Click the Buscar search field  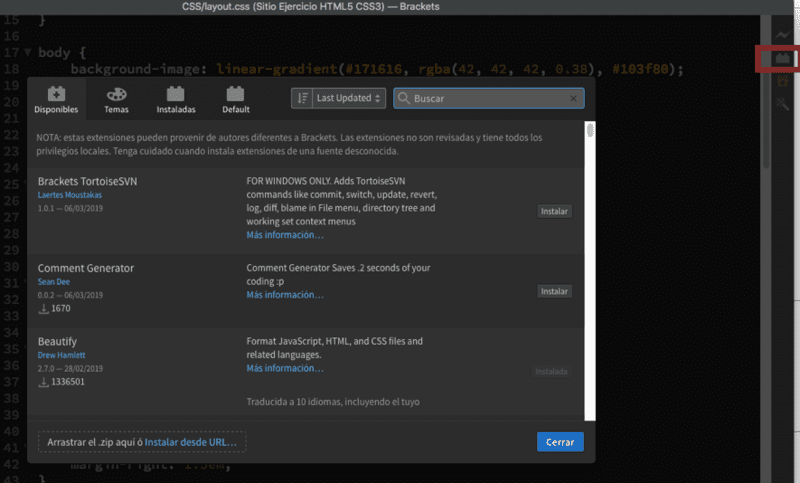tap(488, 98)
